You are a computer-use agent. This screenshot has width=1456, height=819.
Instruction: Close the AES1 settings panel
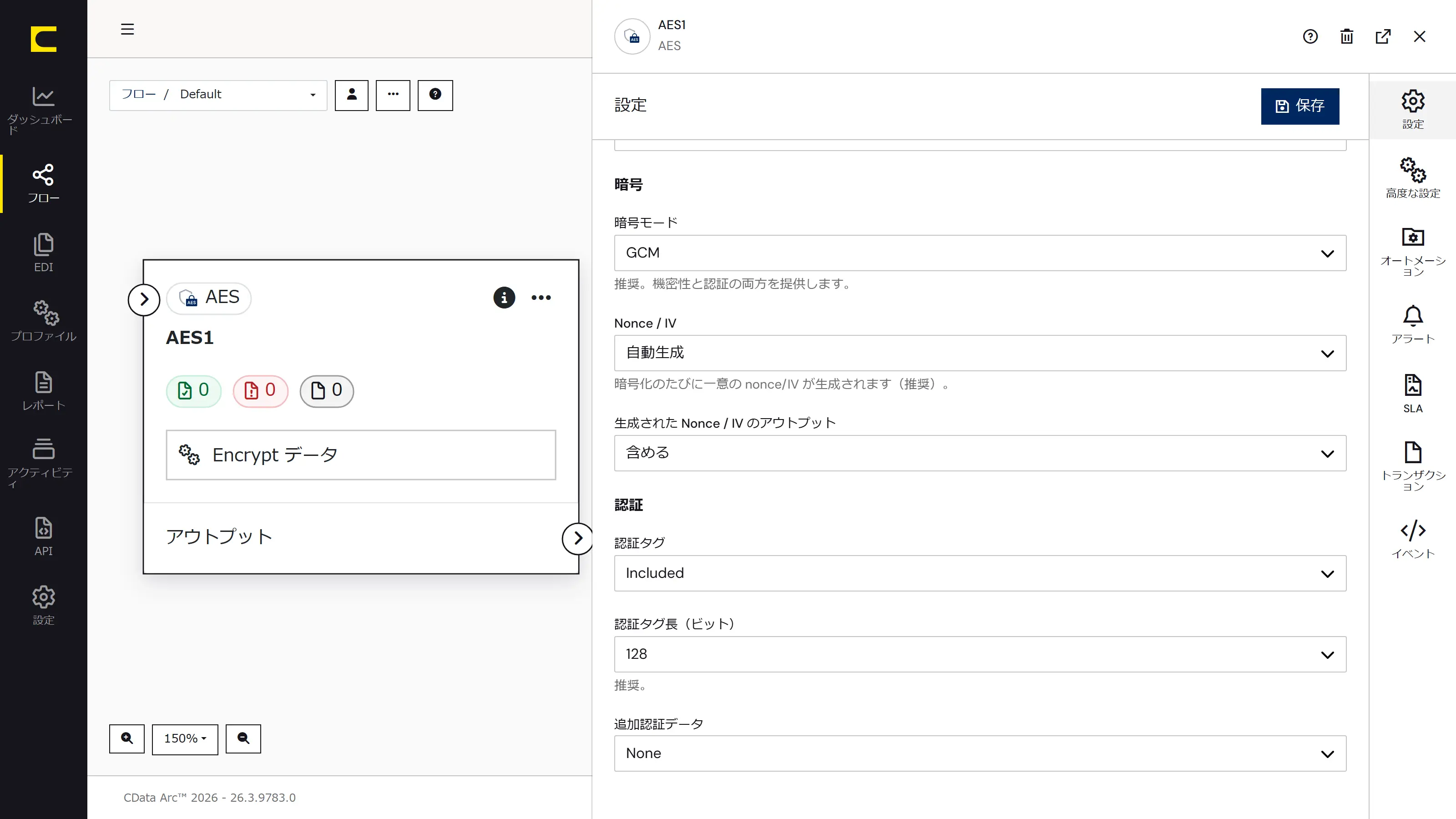[x=1420, y=37]
